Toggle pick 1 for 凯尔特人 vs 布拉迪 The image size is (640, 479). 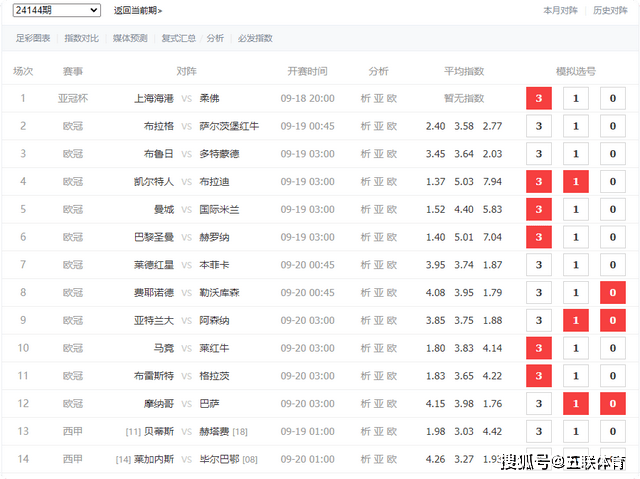576,182
